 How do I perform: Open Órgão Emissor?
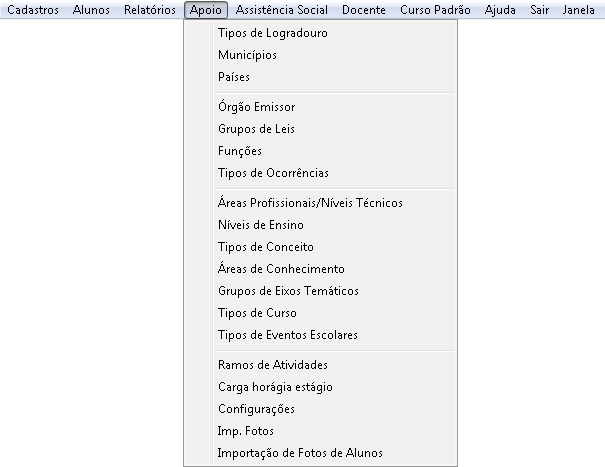pos(256,107)
